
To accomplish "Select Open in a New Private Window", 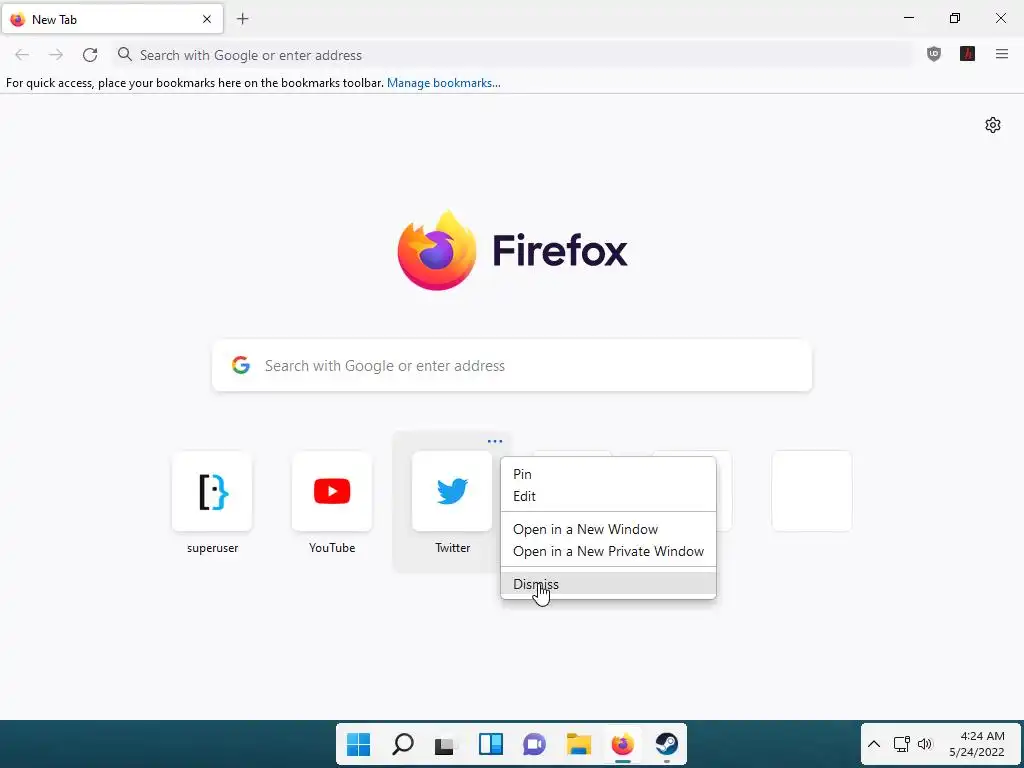I will pyautogui.click(x=608, y=551).
